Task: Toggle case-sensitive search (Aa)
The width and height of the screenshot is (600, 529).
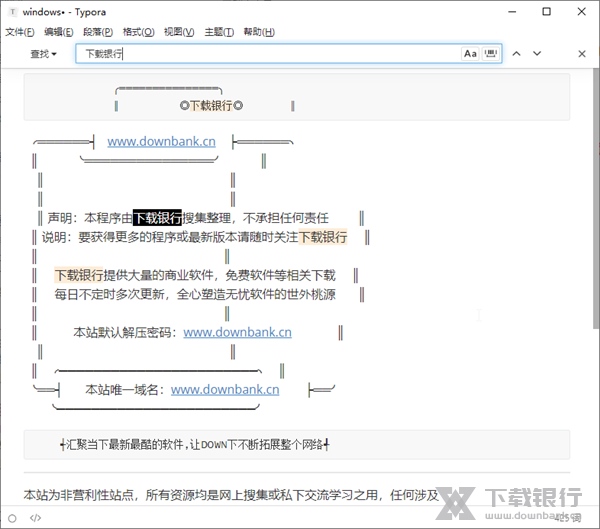Action: click(470, 54)
